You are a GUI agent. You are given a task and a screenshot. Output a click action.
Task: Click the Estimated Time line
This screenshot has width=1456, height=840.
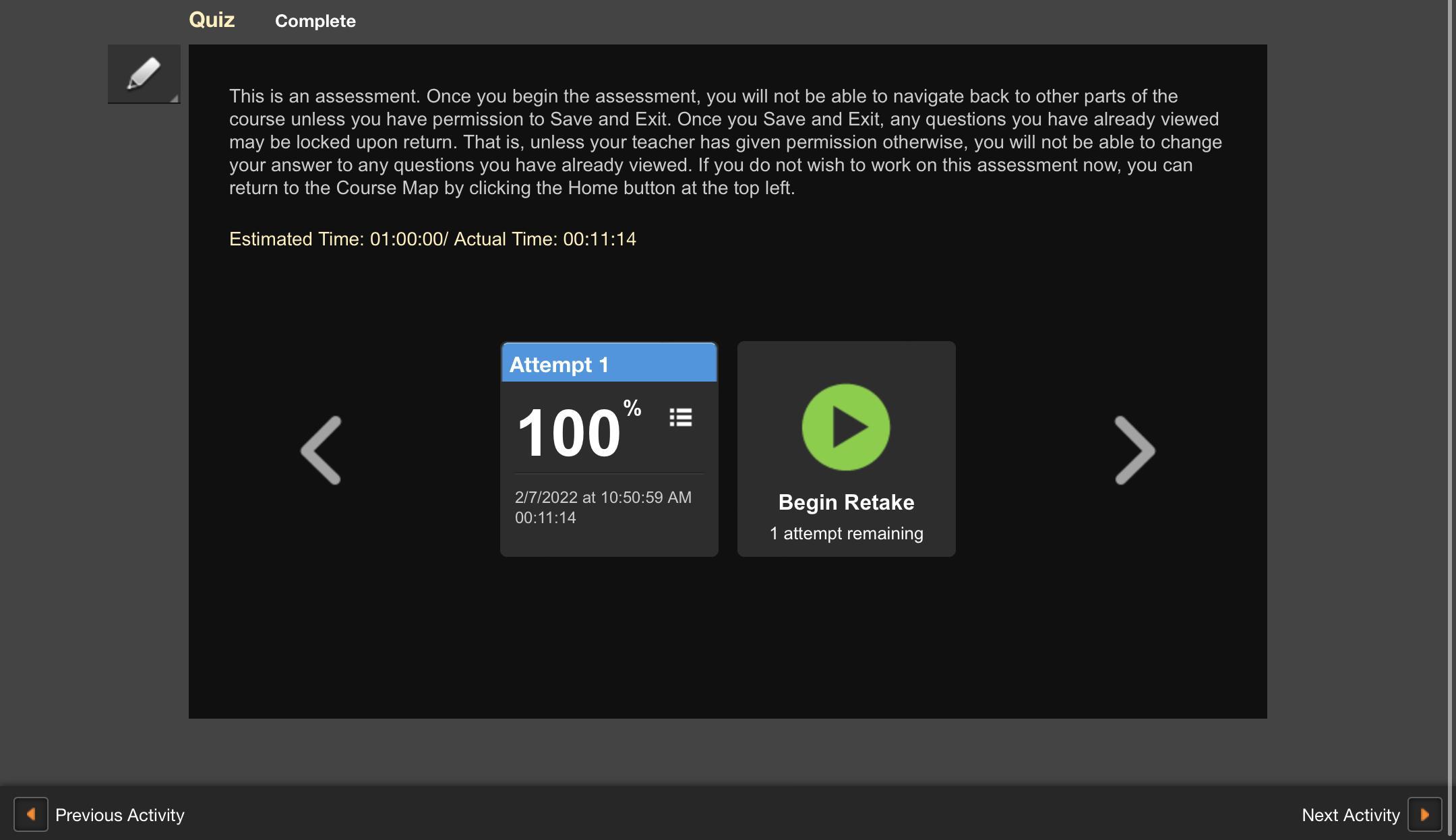tap(432, 239)
